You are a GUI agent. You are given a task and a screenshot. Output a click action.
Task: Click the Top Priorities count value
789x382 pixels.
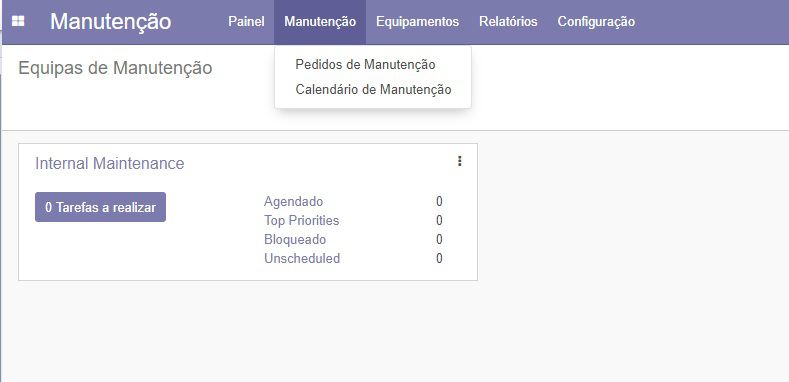(x=439, y=220)
